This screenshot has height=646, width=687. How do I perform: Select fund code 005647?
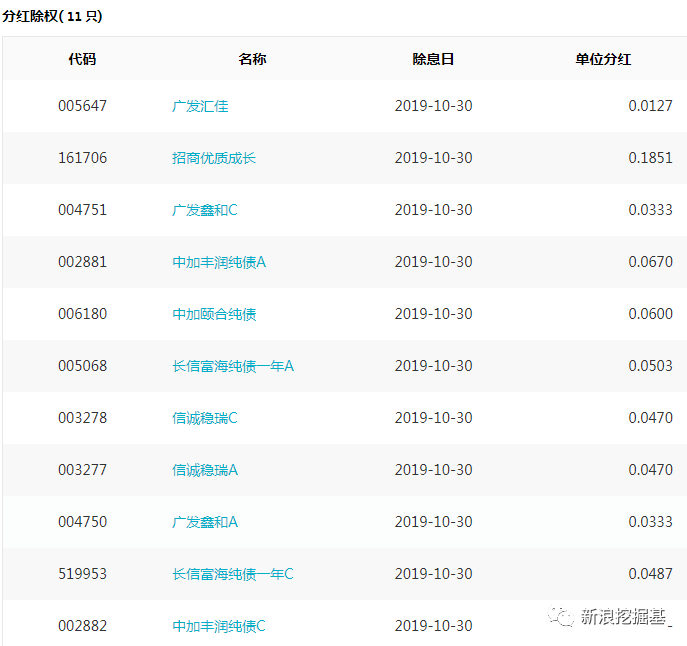[82, 106]
